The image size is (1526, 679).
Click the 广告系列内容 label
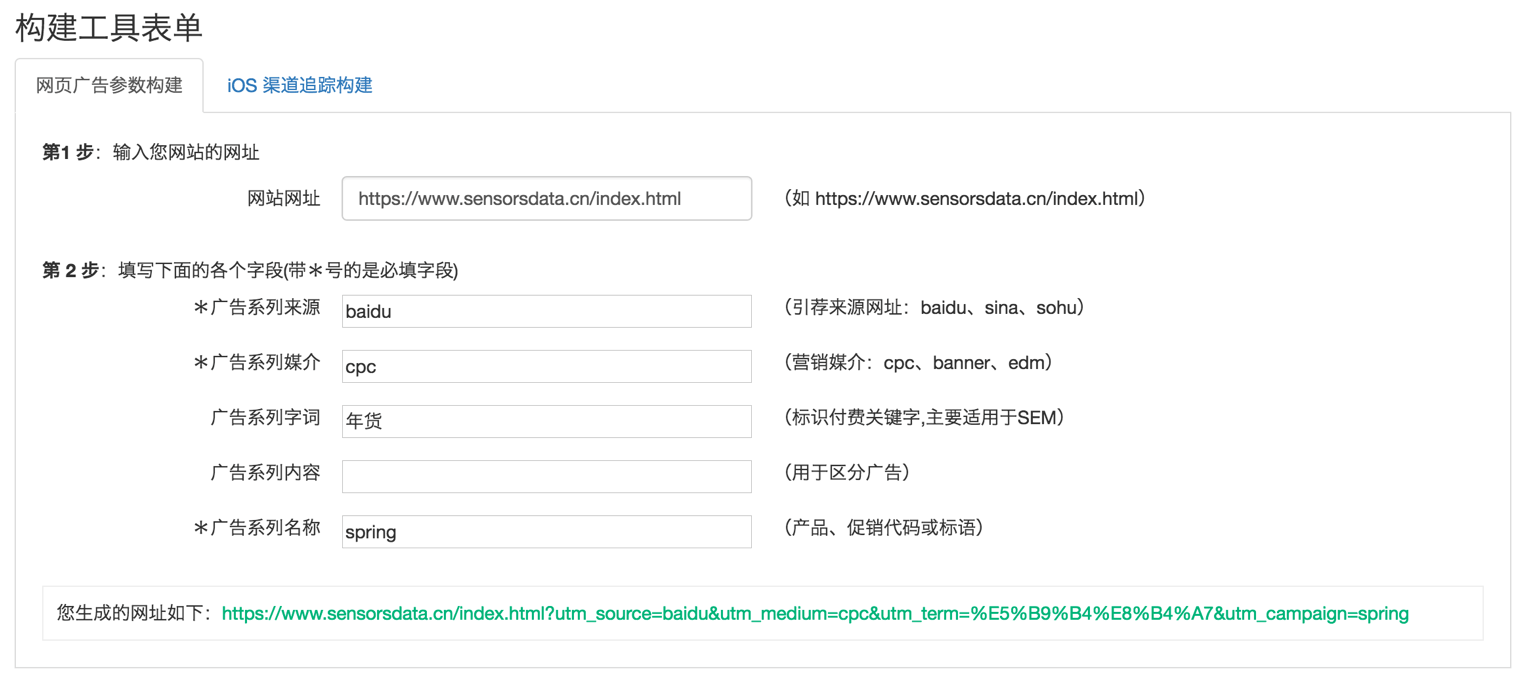click(x=265, y=473)
